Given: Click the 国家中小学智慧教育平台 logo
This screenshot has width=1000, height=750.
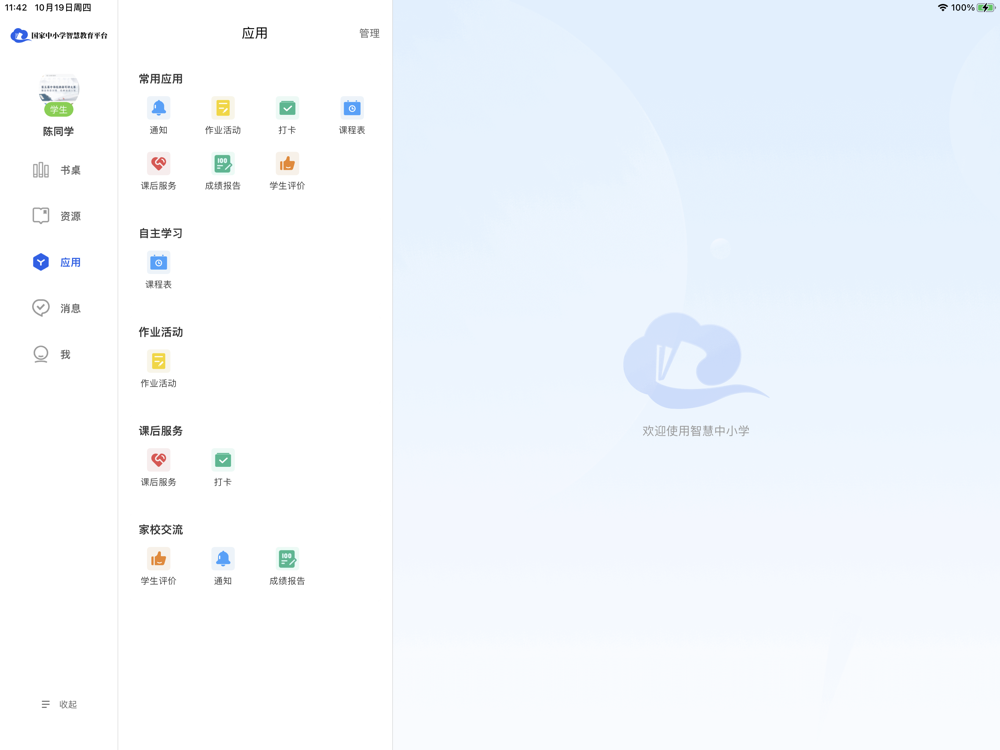Looking at the screenshot, I should click(59, 35).
